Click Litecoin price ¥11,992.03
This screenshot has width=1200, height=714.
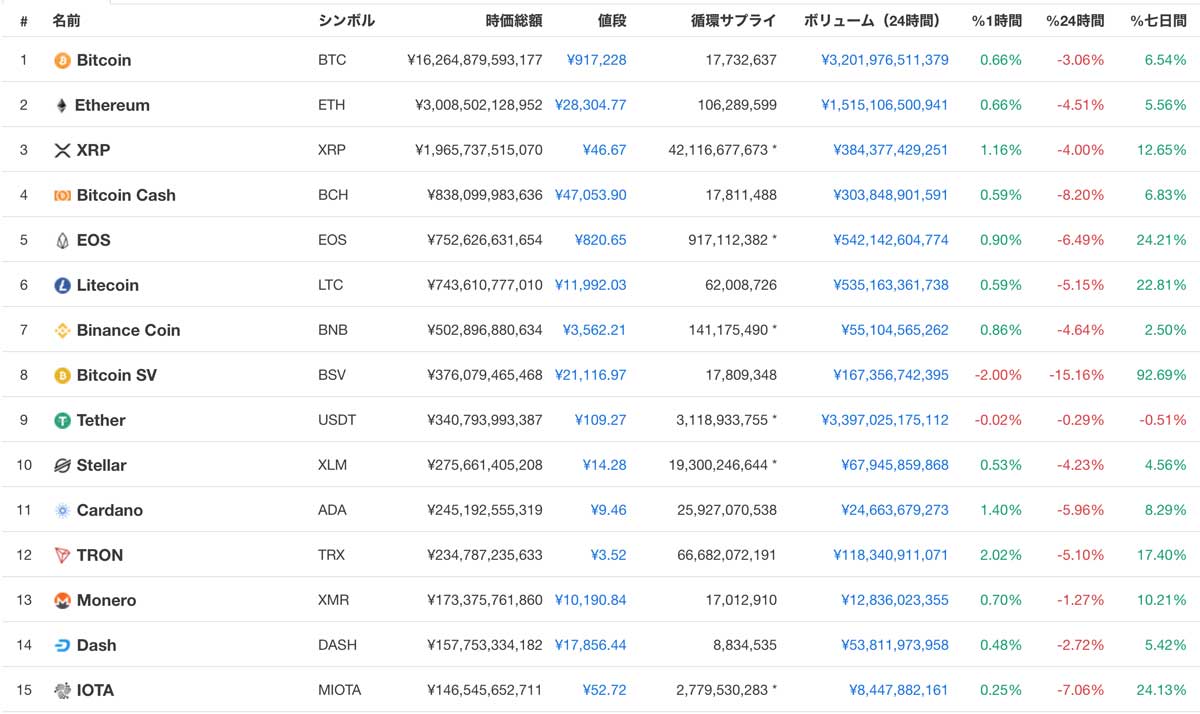pos(590,285)
